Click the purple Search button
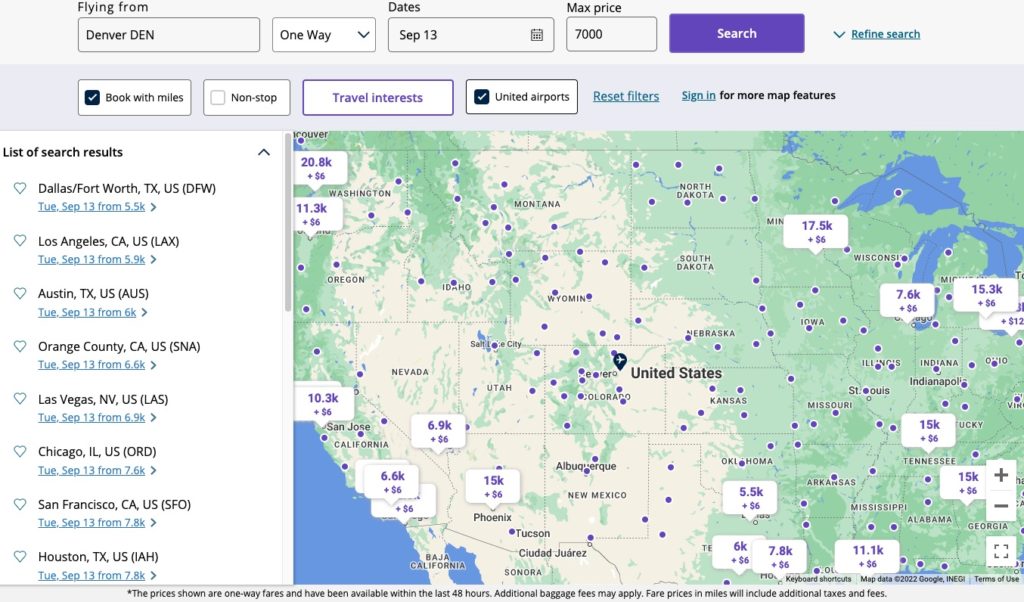This screenshot has height=602, width=1024. click(736, 33)
